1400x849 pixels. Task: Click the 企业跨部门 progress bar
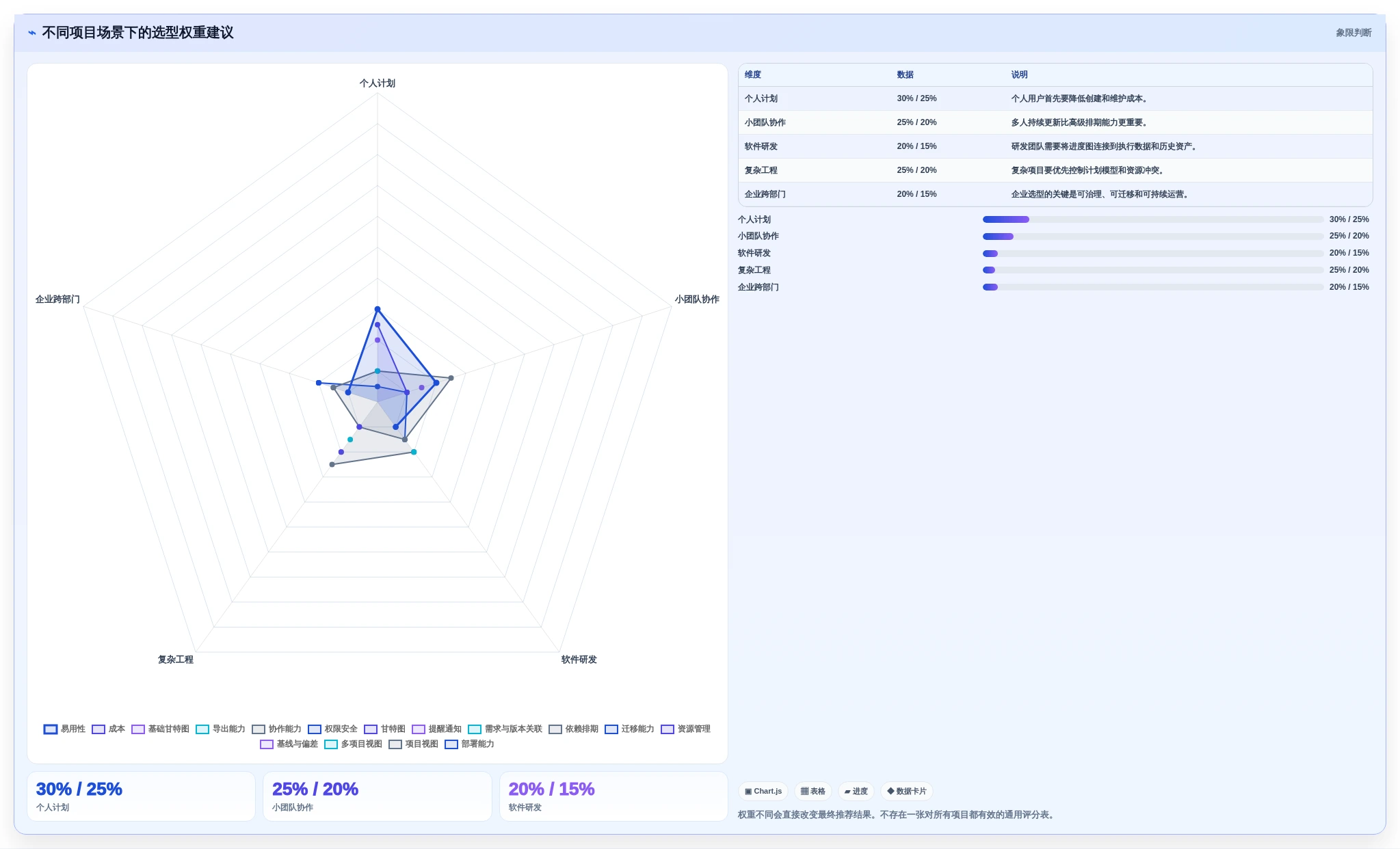[x=1153, y=287]
